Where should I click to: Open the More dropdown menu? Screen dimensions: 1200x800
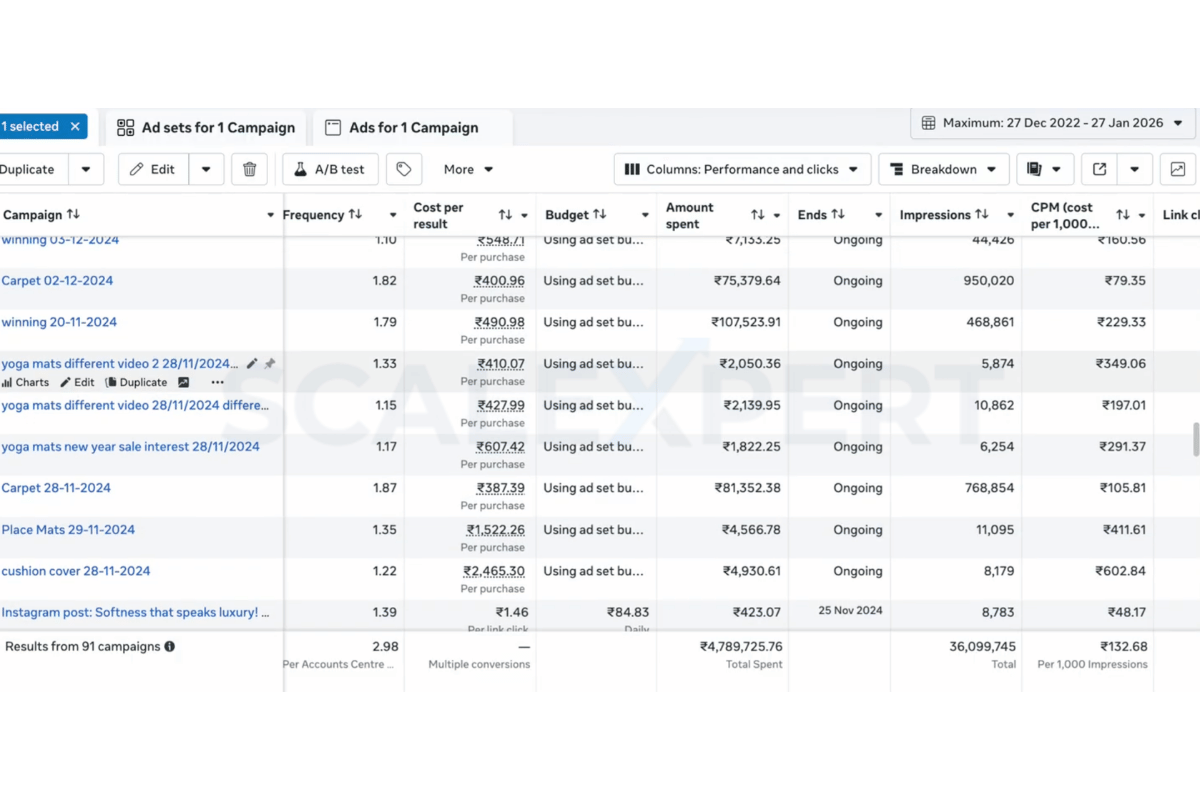coord(469,169)
